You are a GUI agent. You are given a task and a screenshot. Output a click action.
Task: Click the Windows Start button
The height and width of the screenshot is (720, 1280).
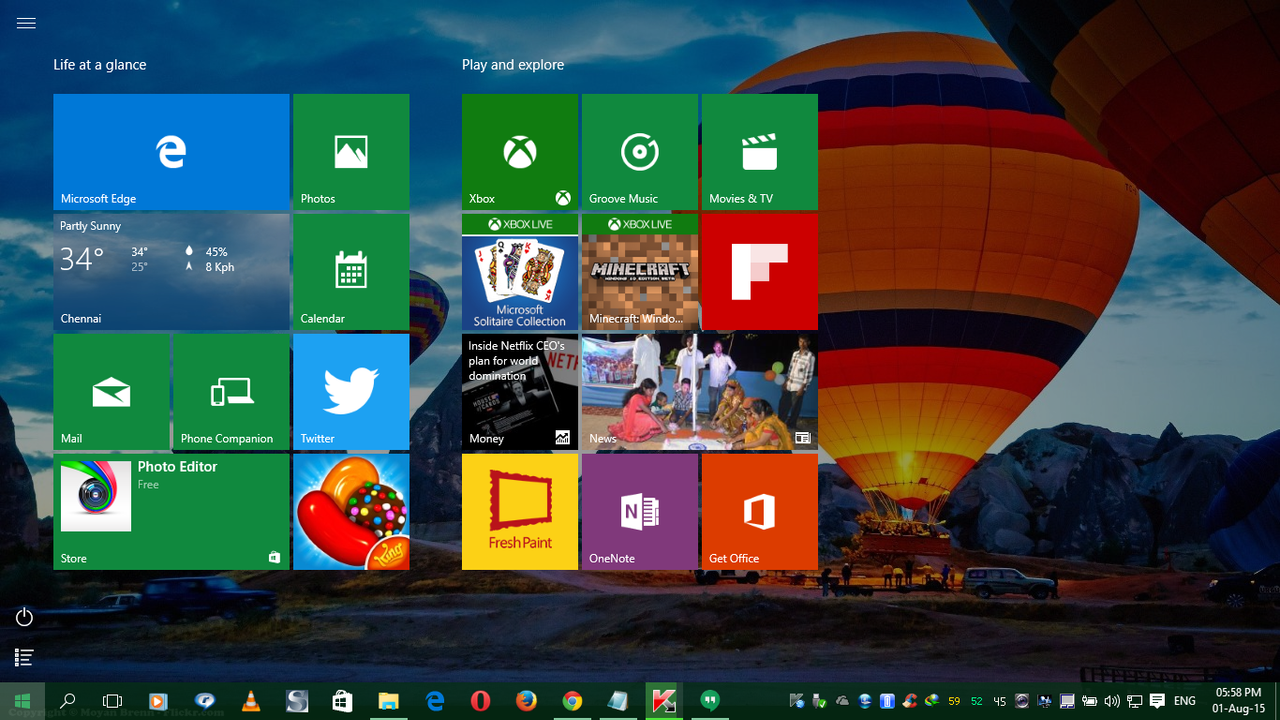(22, 702)
